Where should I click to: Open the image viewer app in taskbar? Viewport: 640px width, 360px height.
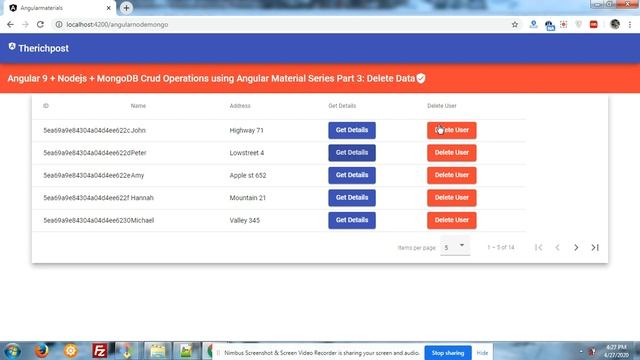point(186,351)
